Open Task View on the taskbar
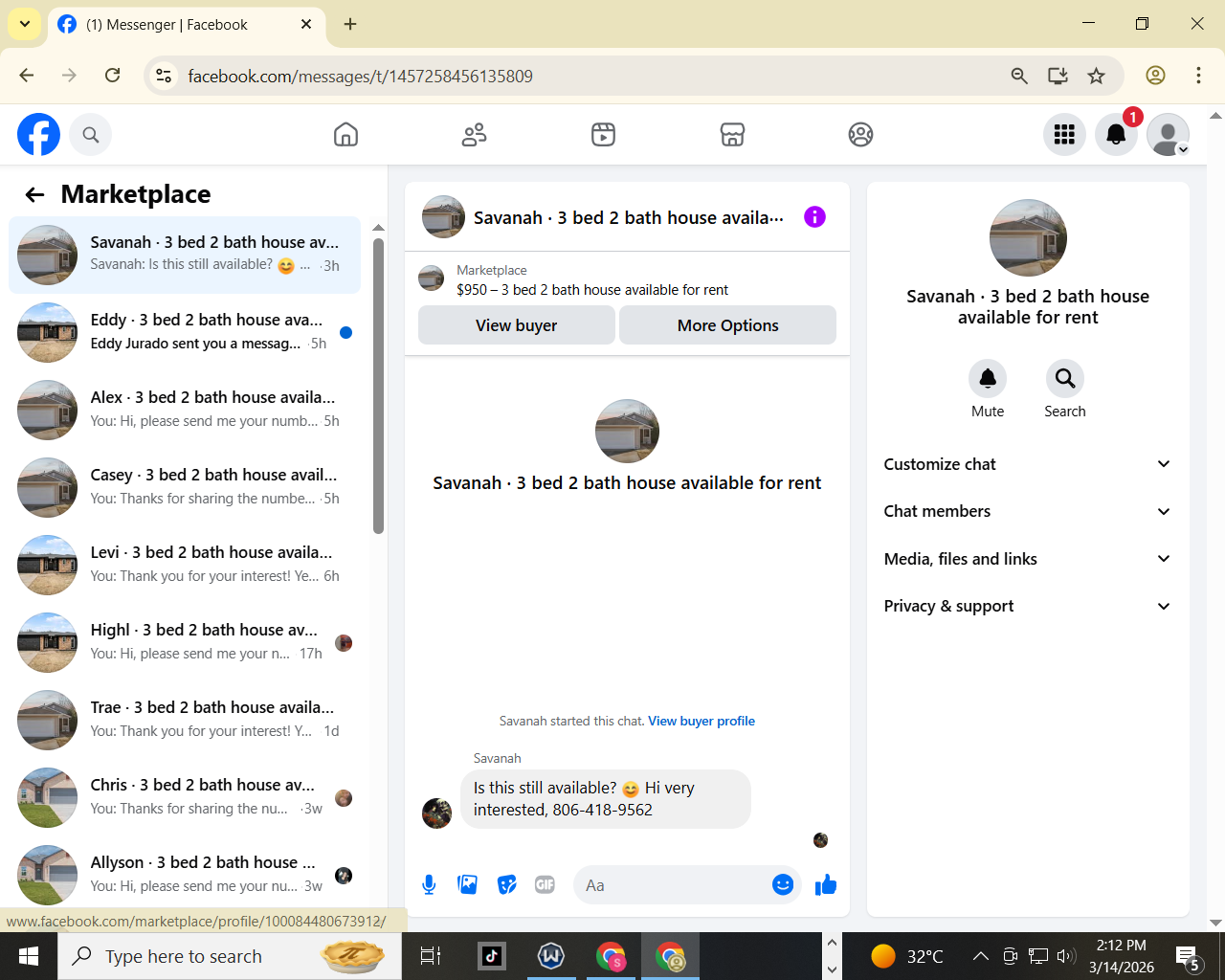The image size is (1225, 980). tap(431, 956)
